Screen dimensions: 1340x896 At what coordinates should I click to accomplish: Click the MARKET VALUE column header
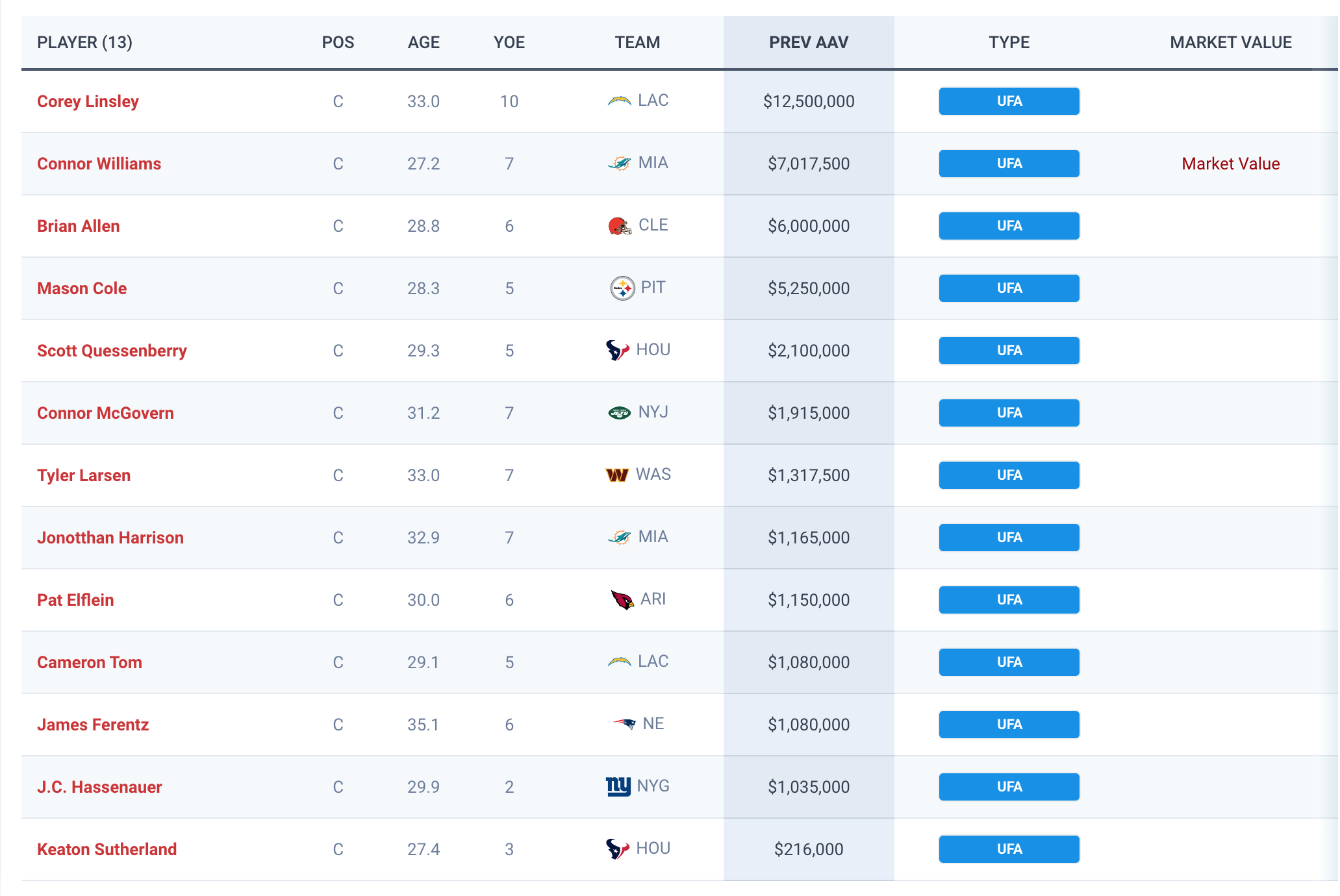pos(1230,42)
